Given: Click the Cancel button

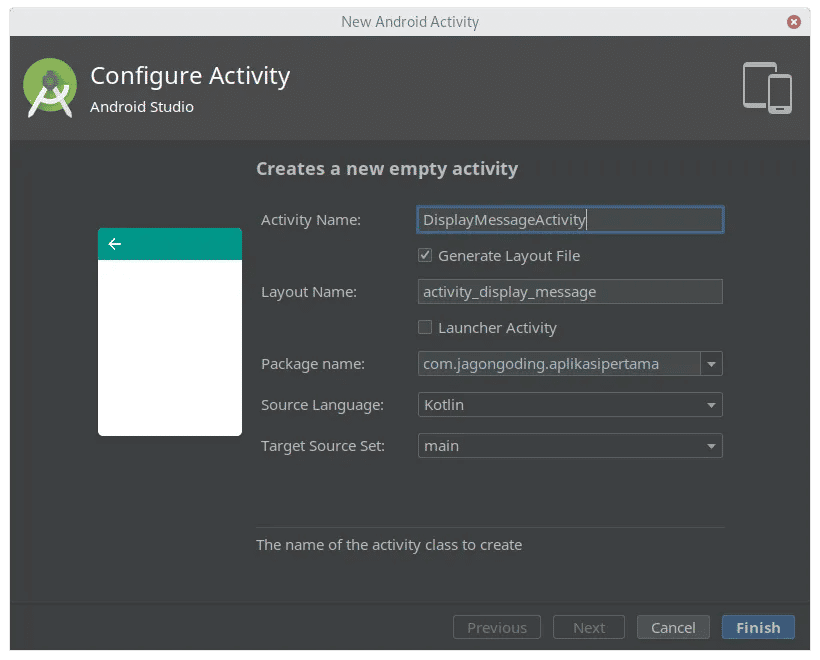Looking at the screenshot, I should (673, 627).
